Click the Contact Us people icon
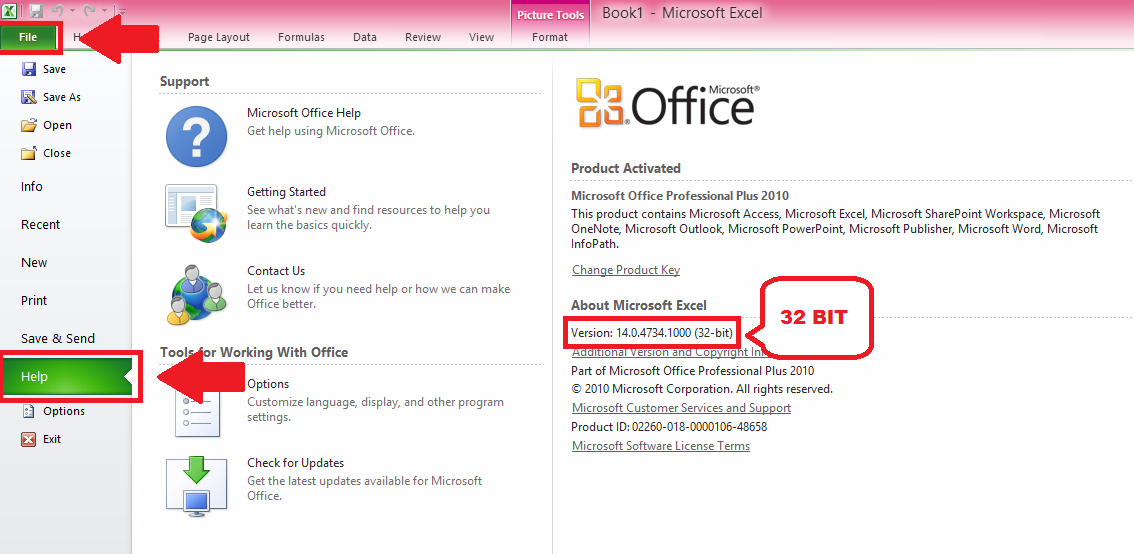 pyautogui.click(x=197, y=294)
